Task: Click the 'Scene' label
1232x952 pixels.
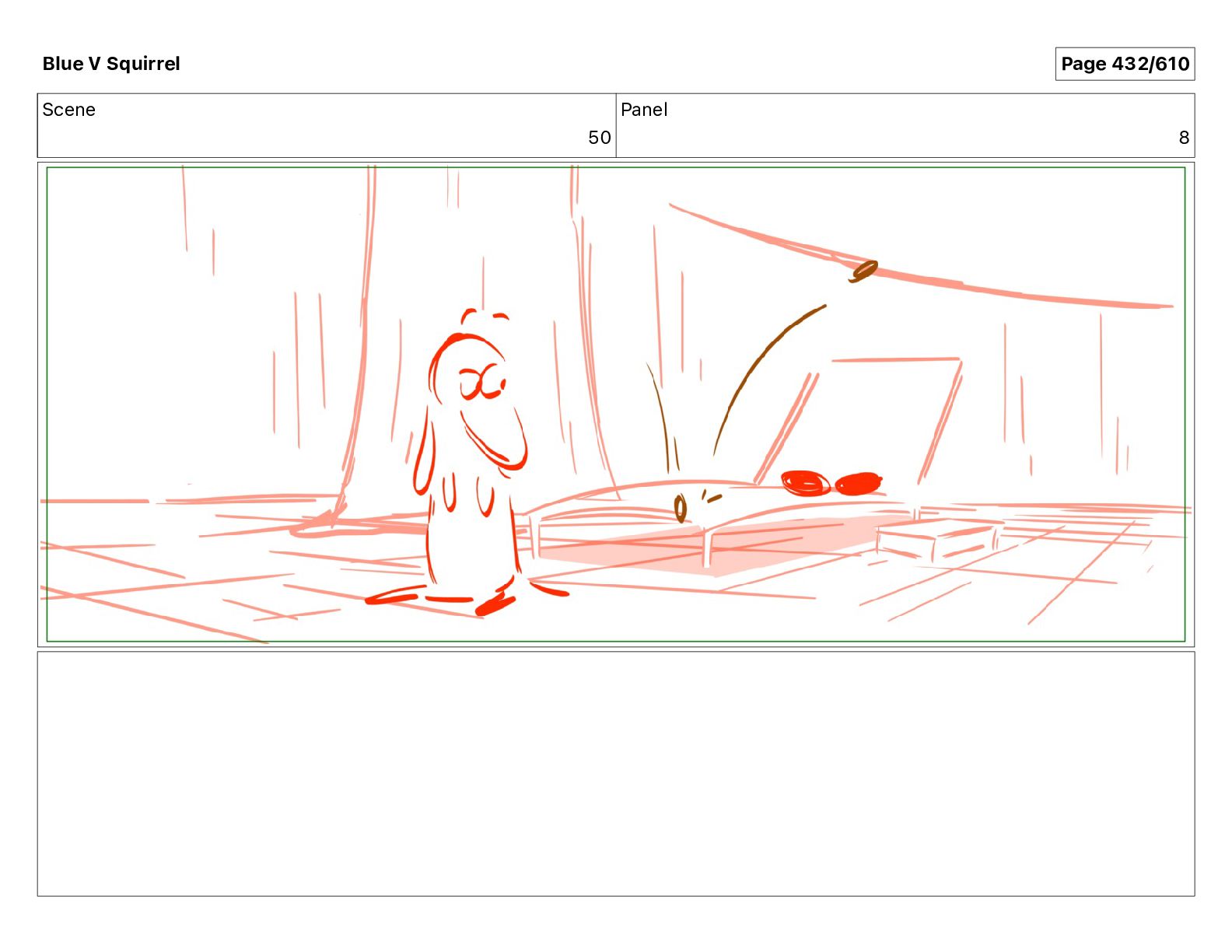Action: pos(68,110)
